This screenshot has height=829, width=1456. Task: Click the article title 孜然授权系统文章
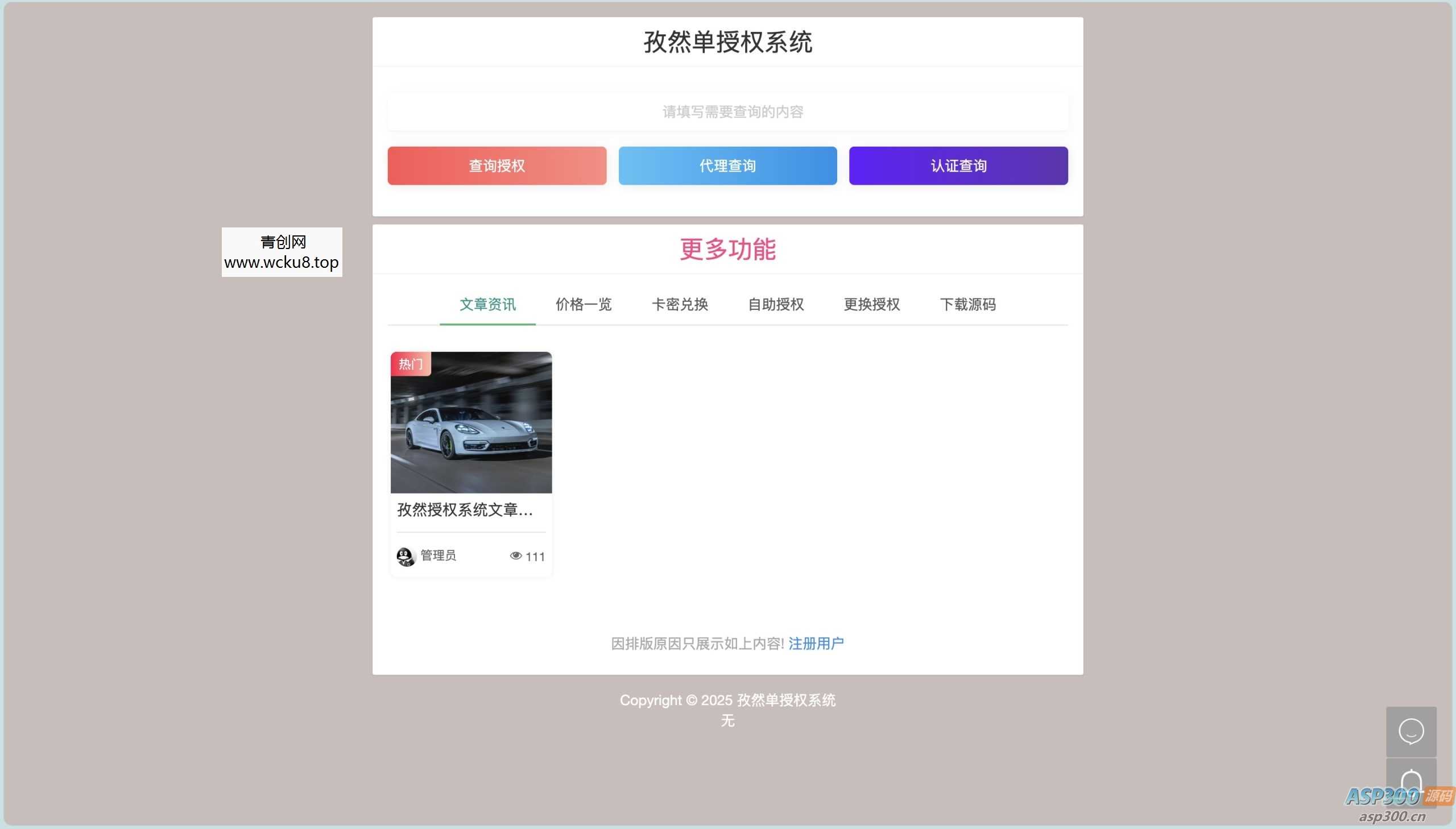[x=464, y=511]
